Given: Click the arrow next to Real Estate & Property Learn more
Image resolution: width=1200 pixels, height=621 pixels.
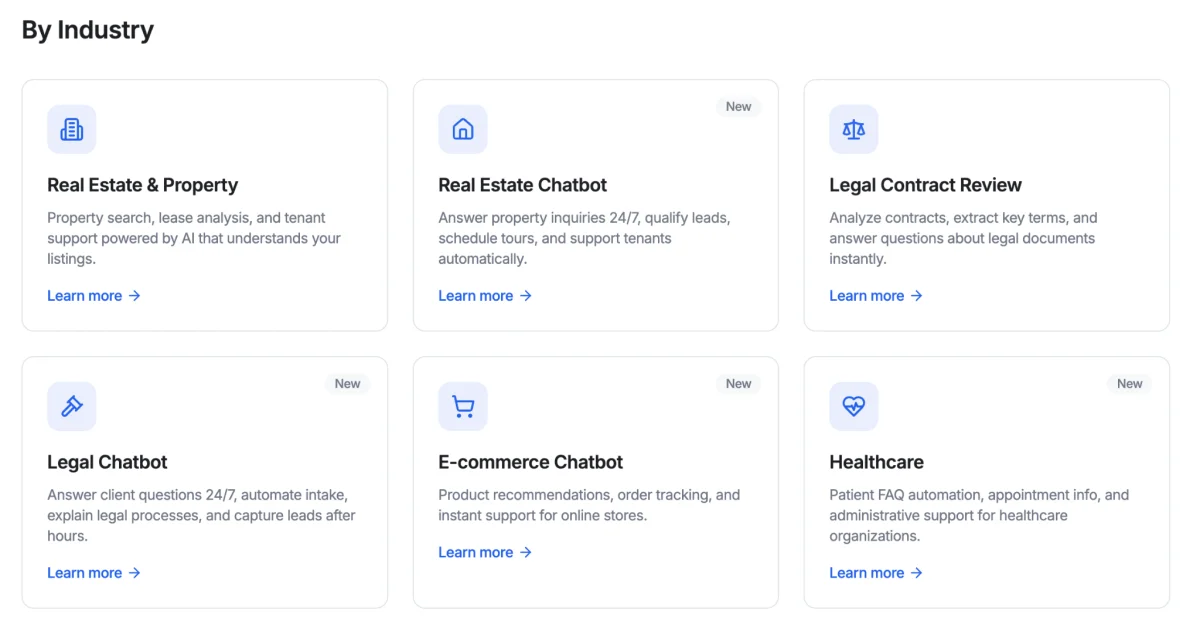Looking at the screenshot, I should [x=134, y=295].
